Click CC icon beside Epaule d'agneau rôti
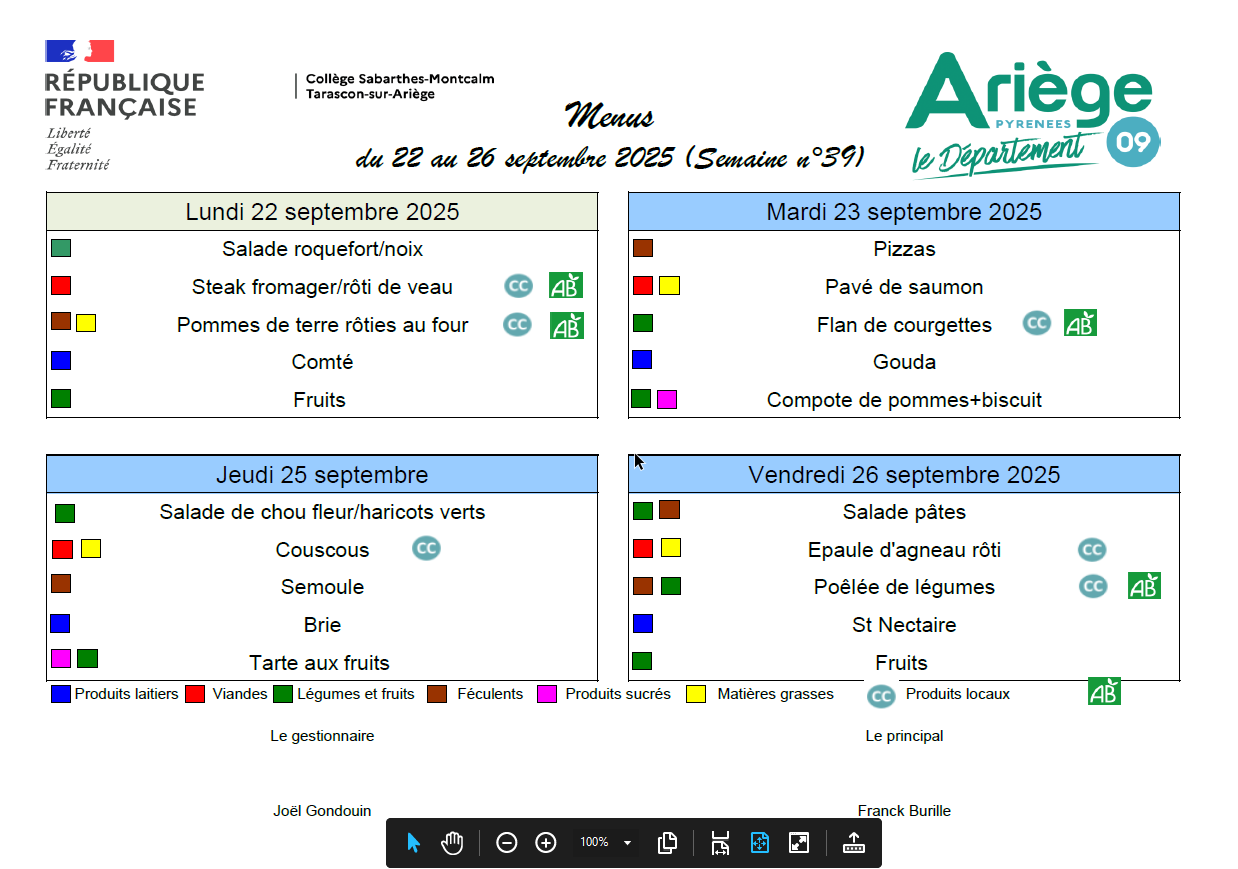Image resolution: width=1238 pixels, height=869 pixels. click(x=1092, y=550)
